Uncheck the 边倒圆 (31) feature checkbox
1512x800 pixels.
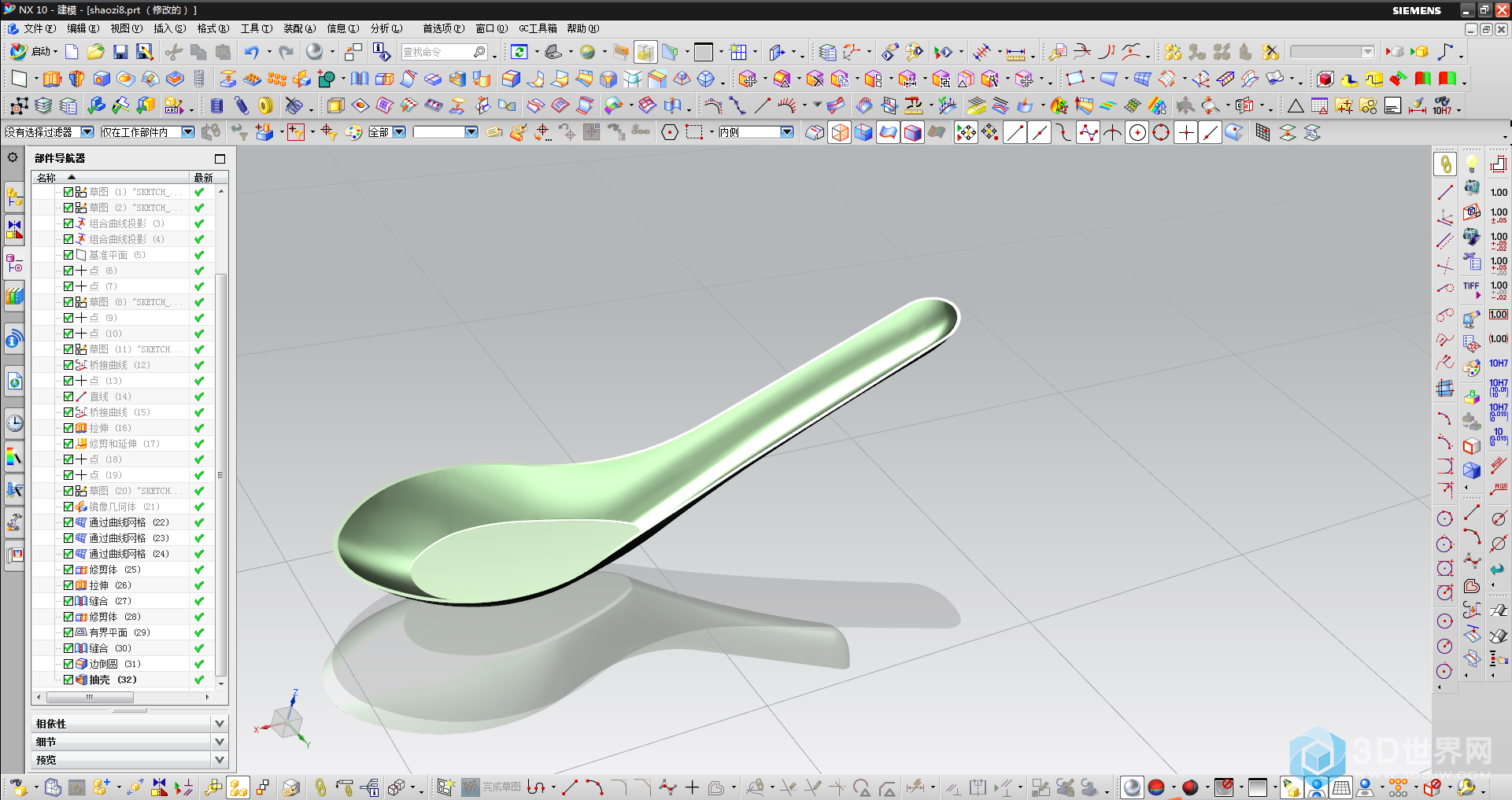click(68, 664)
